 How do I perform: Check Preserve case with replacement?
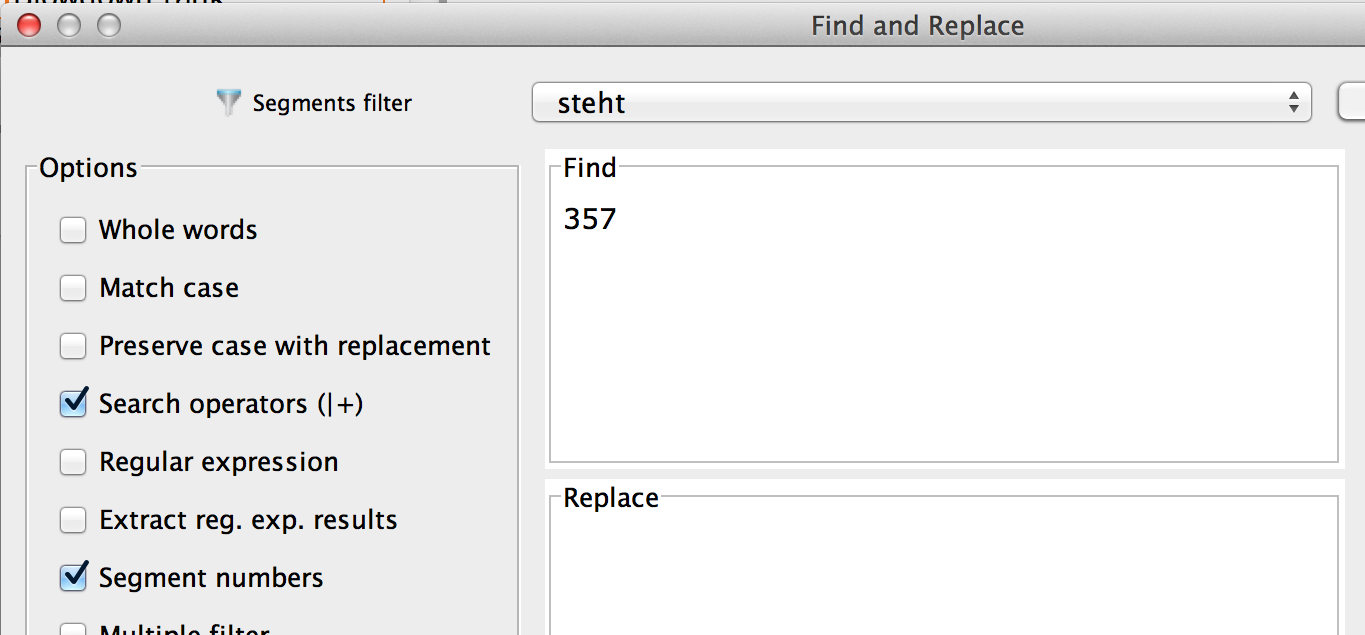73,346
